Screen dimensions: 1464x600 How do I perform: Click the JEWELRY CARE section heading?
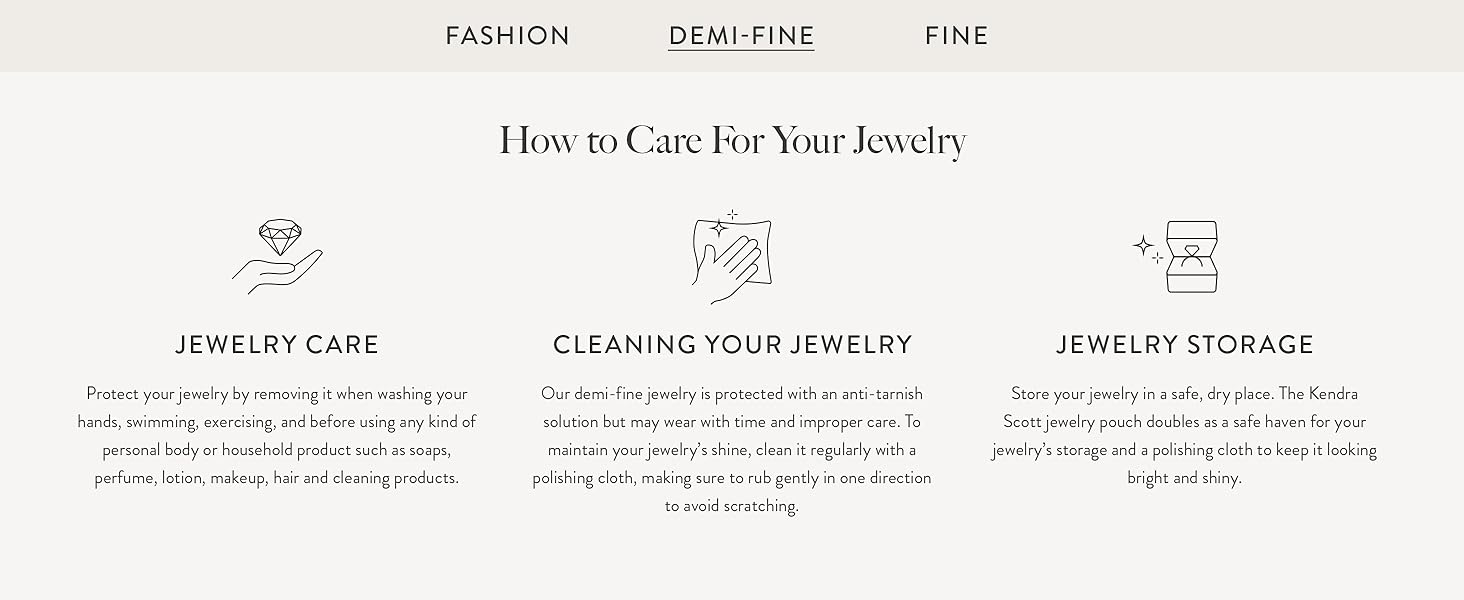(278, 344)
